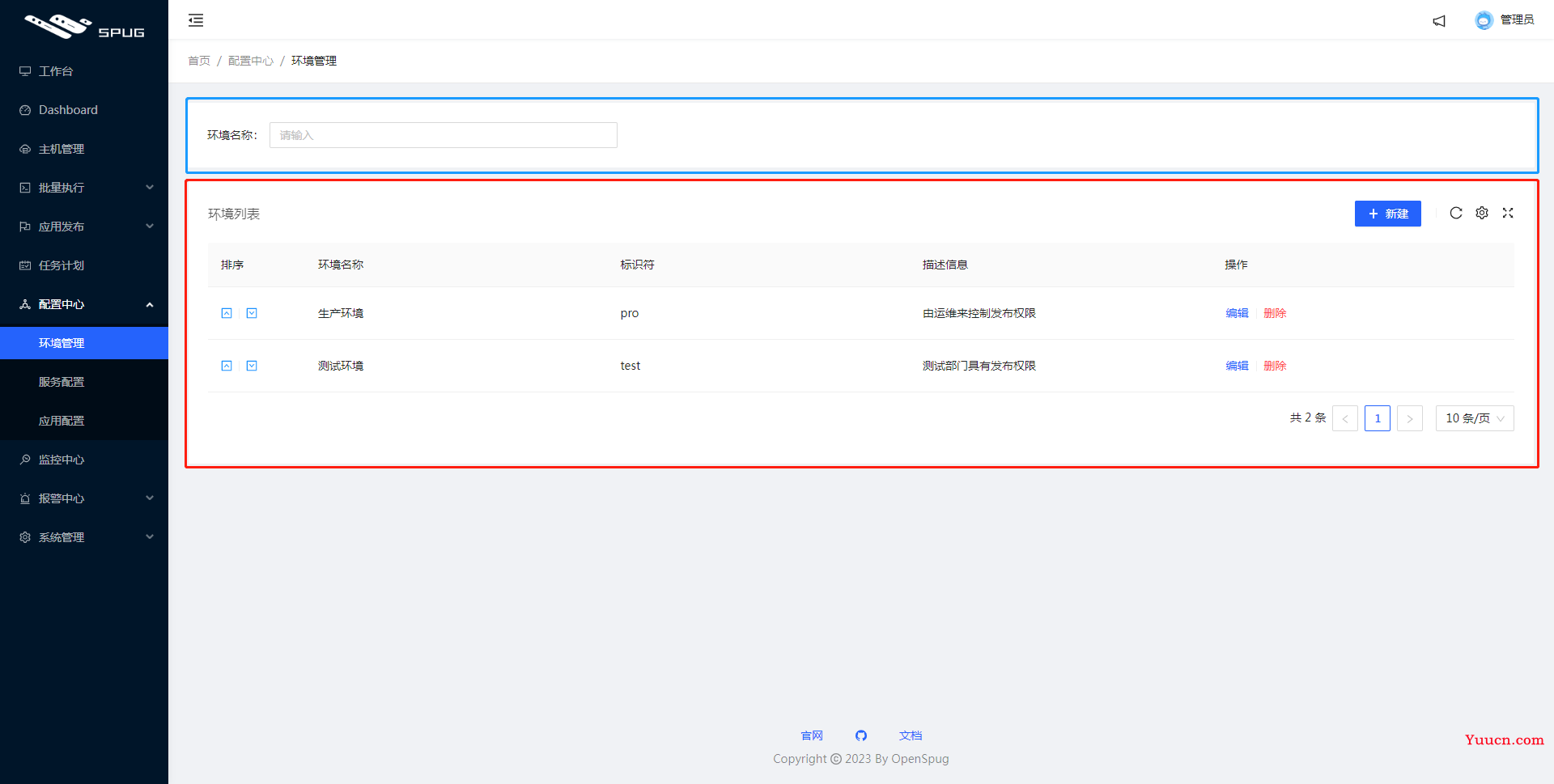Click the 标识符 column header
The height and width of the screenshot is (784, 1554).
[638, 265]
